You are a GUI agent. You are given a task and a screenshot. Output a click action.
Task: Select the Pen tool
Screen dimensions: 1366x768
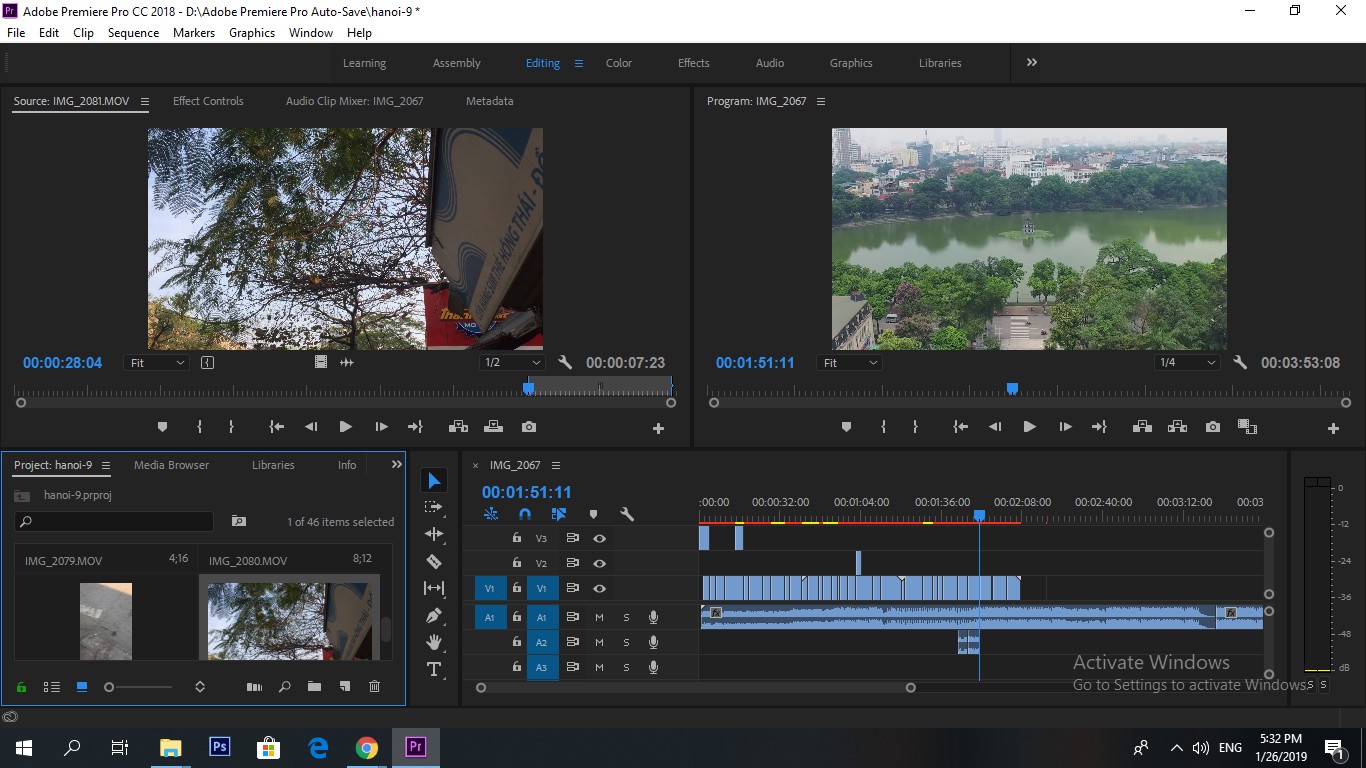pyautogui.click(x=434, y=615)
